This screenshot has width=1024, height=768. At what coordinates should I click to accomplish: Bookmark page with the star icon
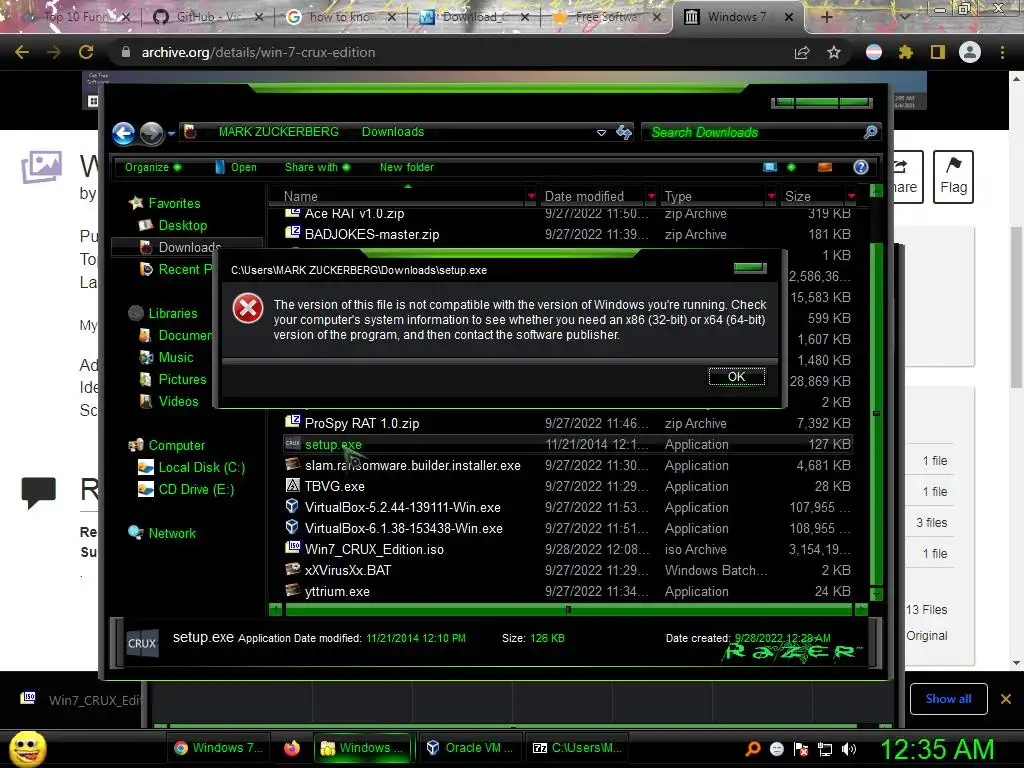tap(834, 52)
